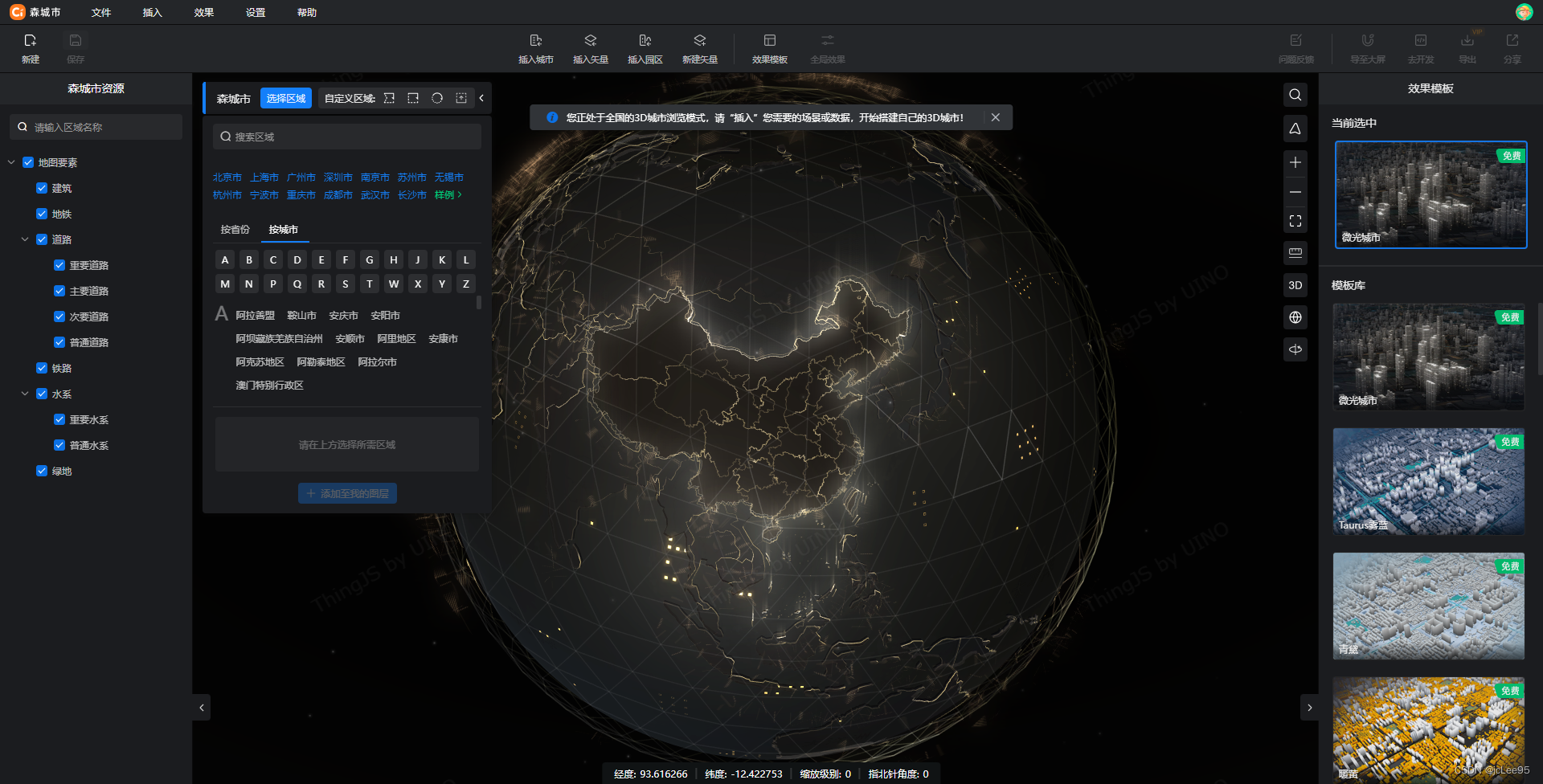Toggle the 地图要素 checkbox
Screen dimensions: 1543x784
tap(28, 162)
